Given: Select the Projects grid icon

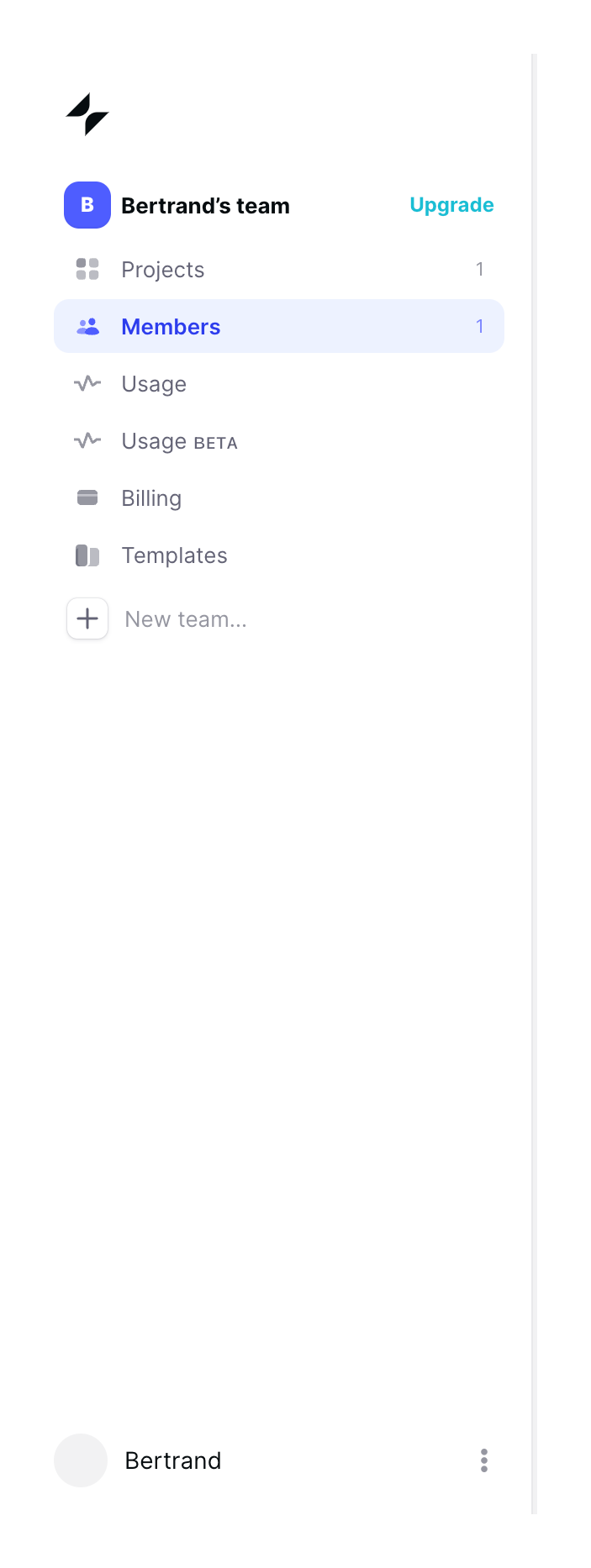Looking at the screenshot, I should [x=87, y=269].
